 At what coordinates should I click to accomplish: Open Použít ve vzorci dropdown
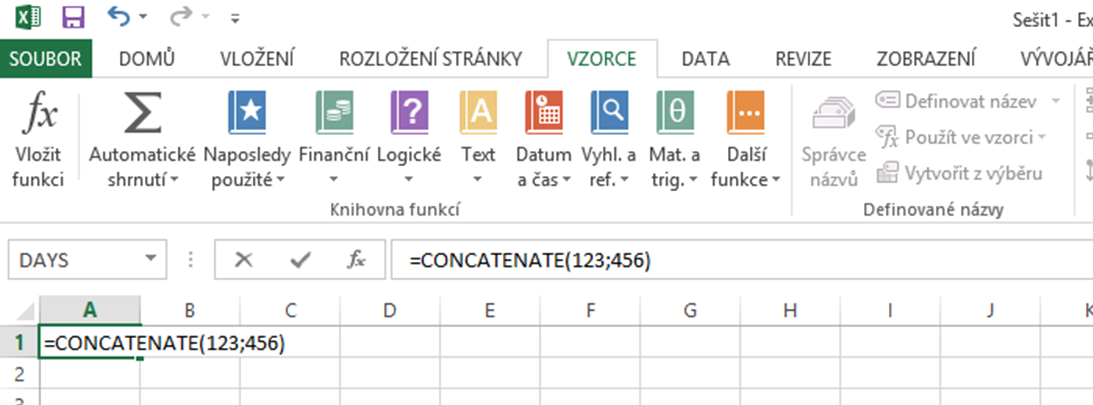click(962, 137)
